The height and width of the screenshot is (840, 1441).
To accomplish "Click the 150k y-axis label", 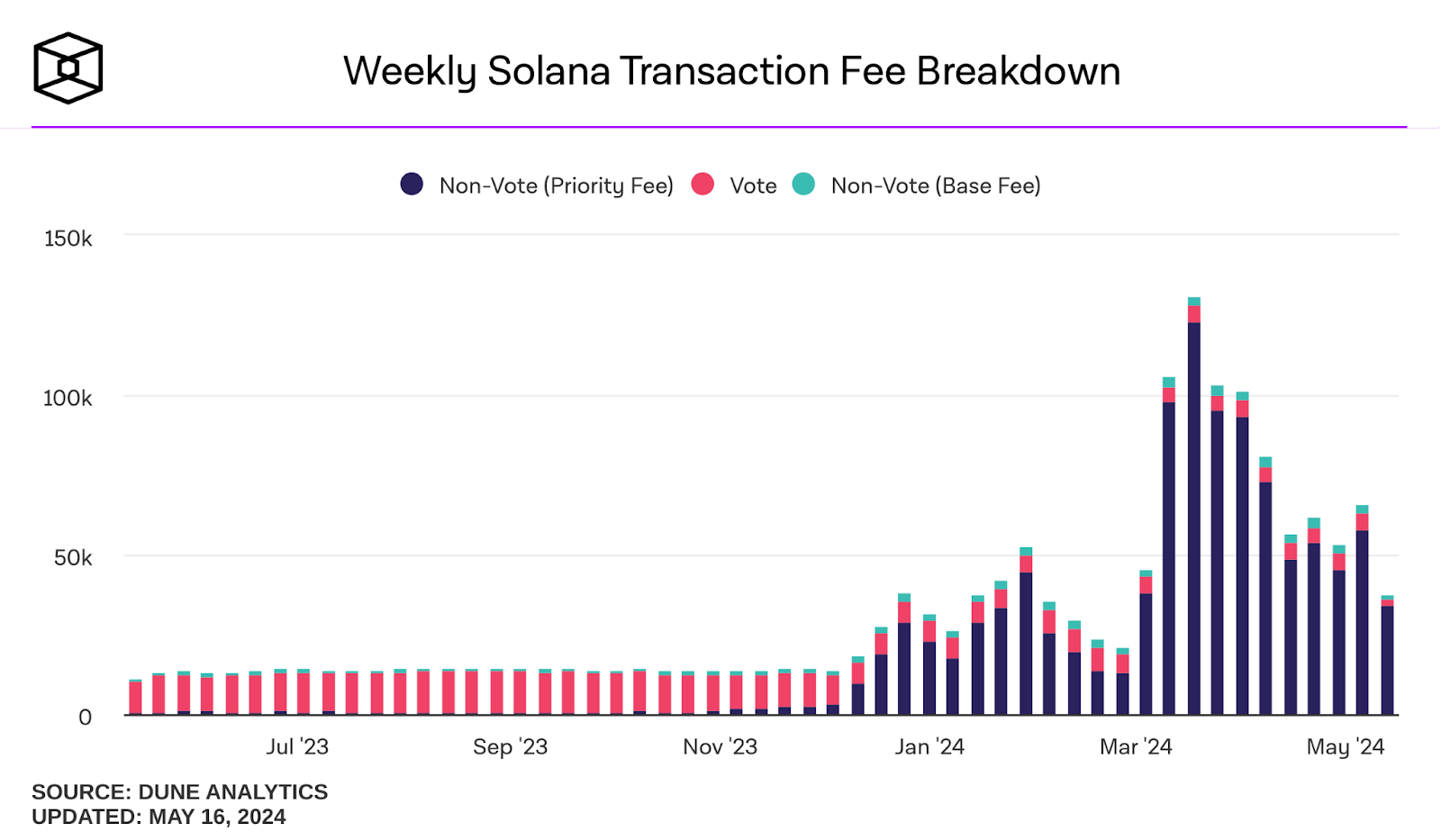I will (x=68, y=239).
